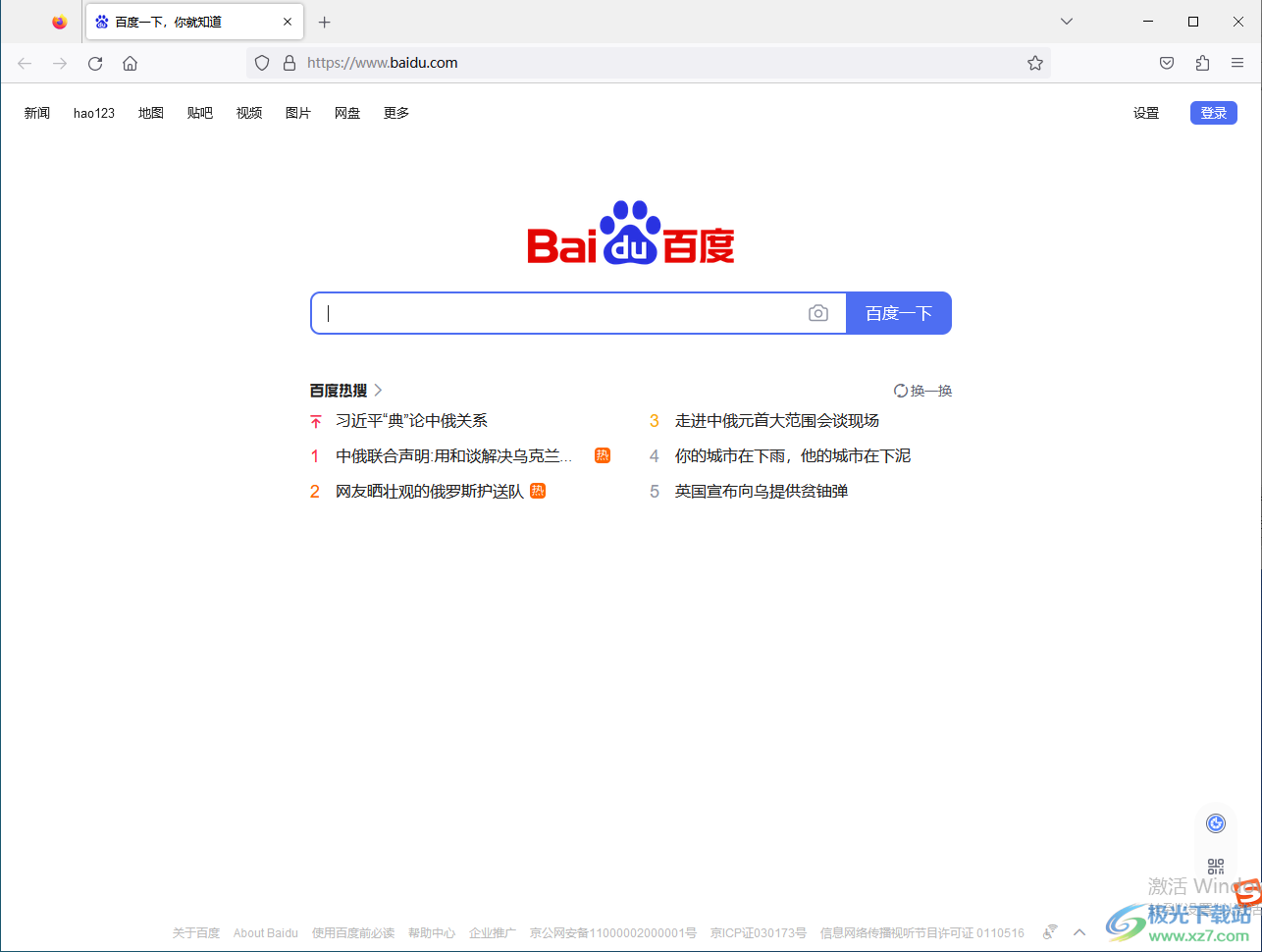Open accessibility mode icon in footer
The image size is (1262, 952).
click(1050, 932)
